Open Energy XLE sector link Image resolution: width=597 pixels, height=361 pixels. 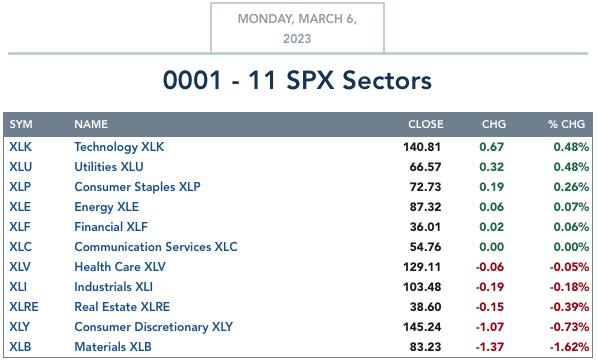107,207
